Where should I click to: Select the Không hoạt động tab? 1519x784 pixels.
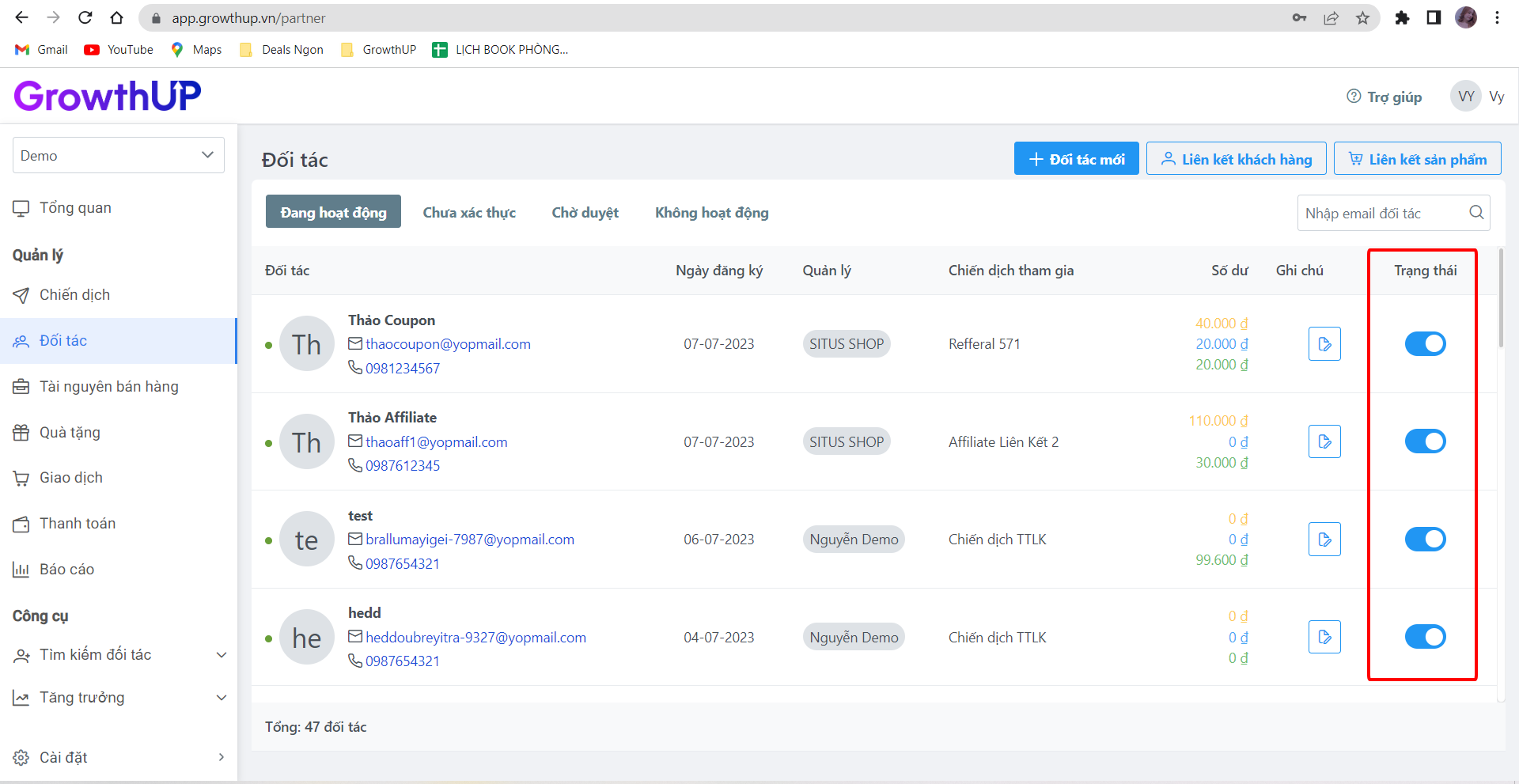click(711, 213)
